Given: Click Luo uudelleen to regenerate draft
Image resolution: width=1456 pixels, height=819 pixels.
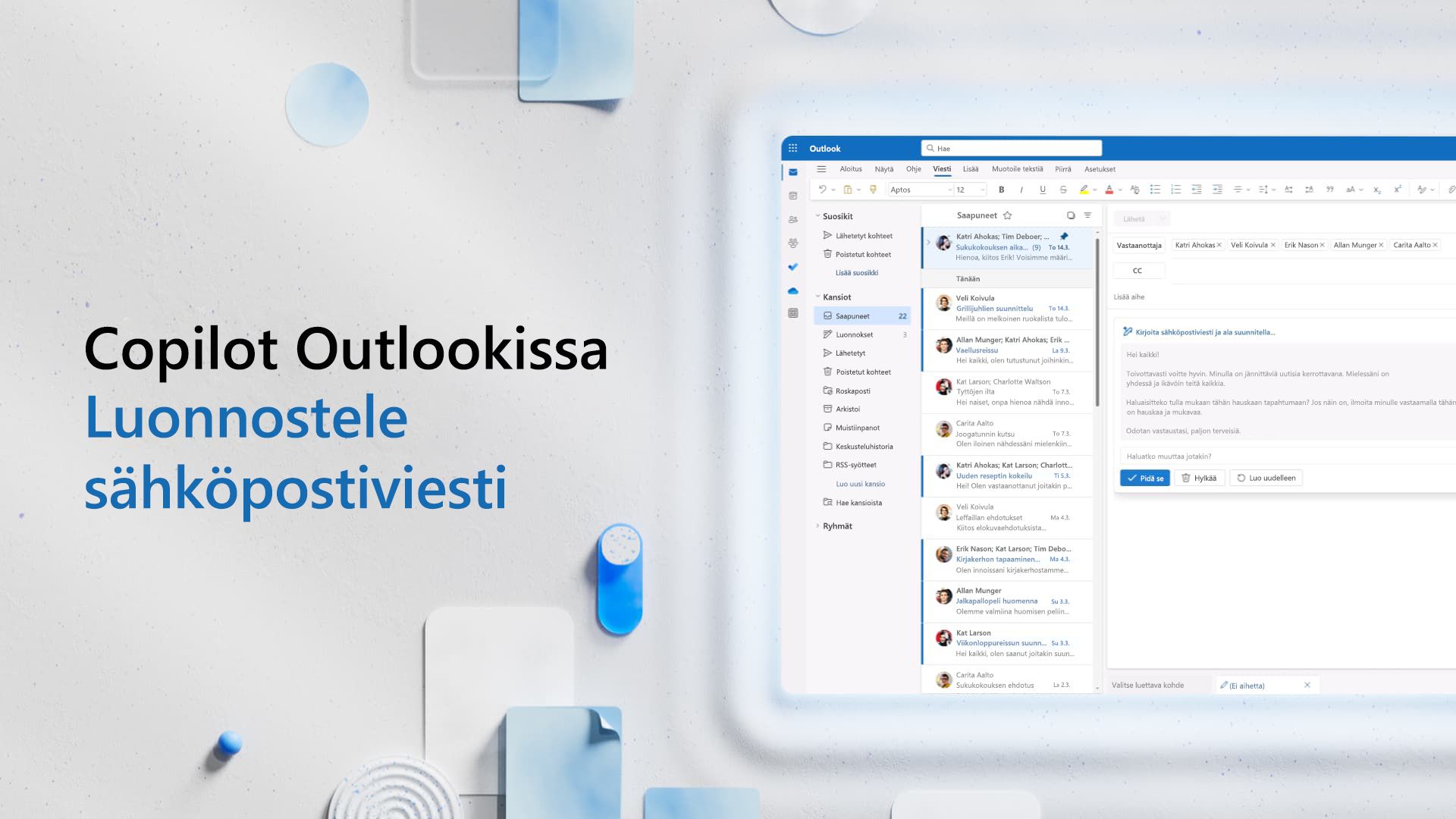Looking at the screenshot, I should tap(1267, 478).
